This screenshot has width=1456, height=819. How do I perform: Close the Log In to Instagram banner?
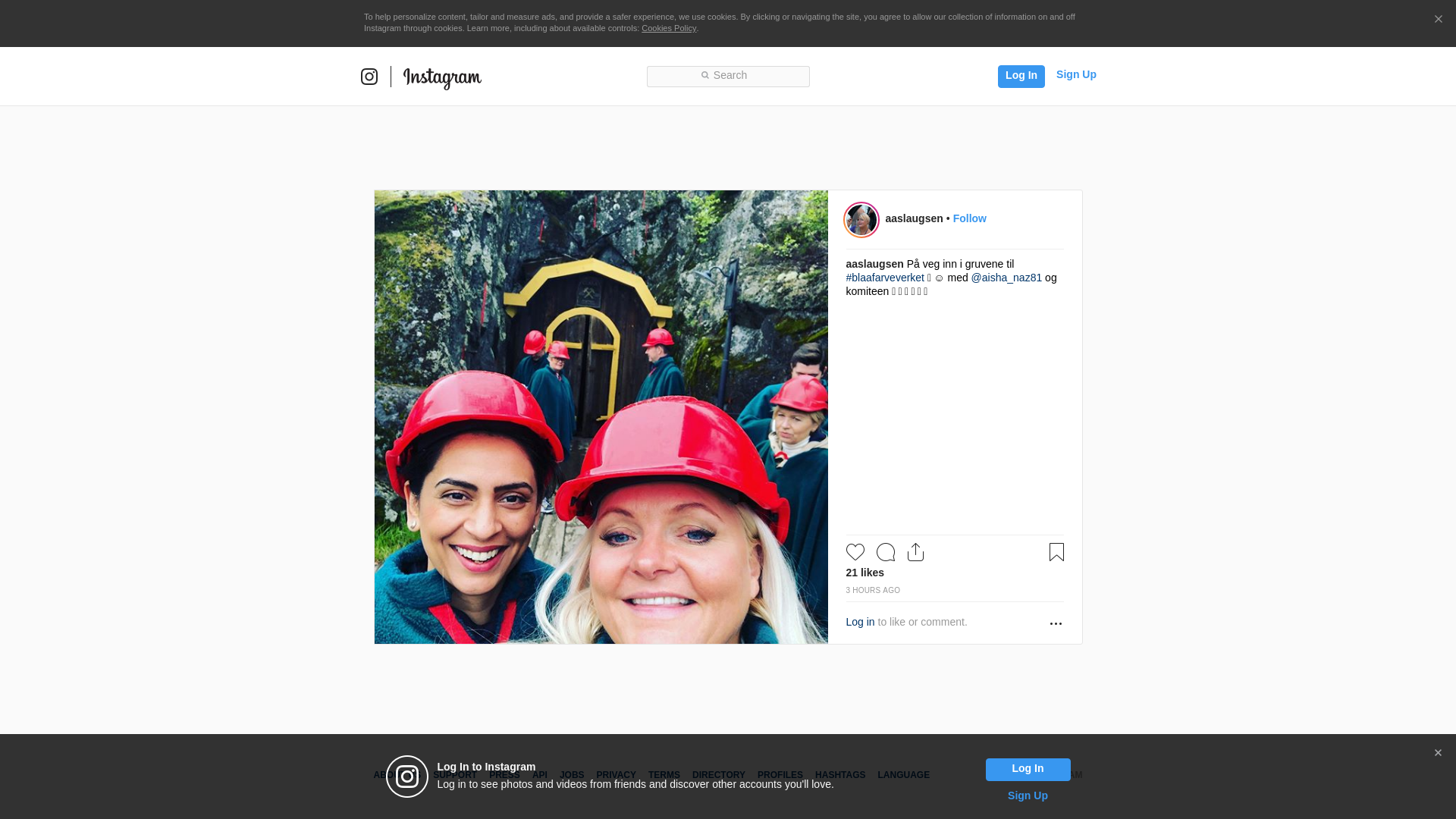pyautogui.click(x=1438, y=753)
